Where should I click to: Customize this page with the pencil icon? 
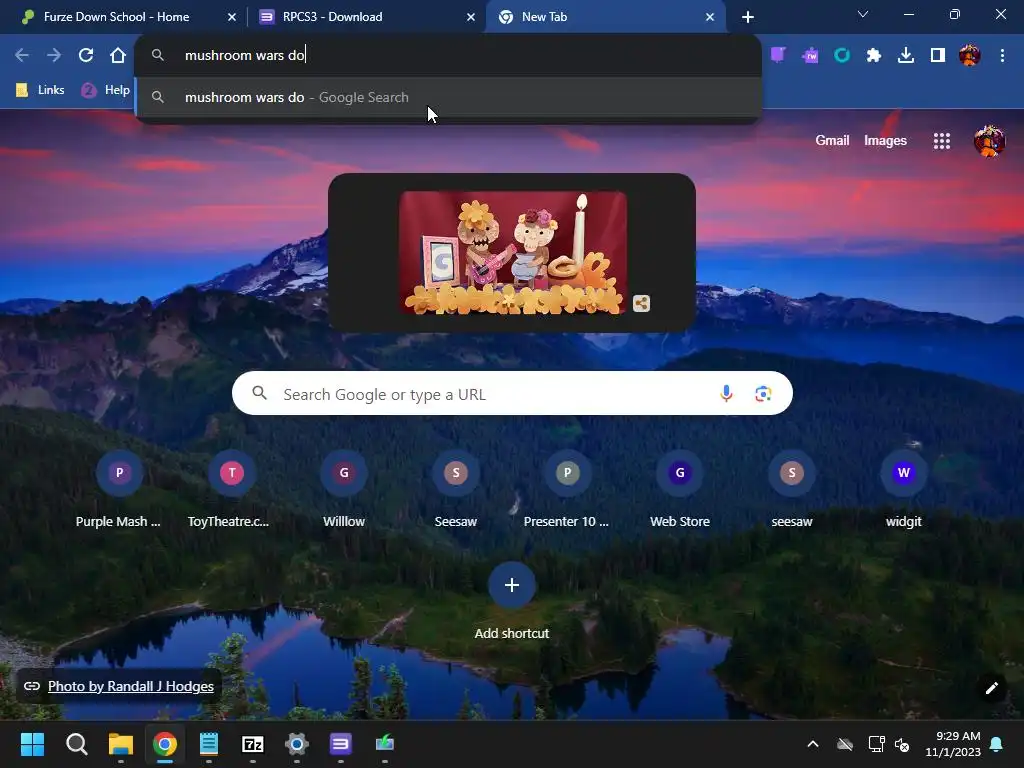coord(991,688)
